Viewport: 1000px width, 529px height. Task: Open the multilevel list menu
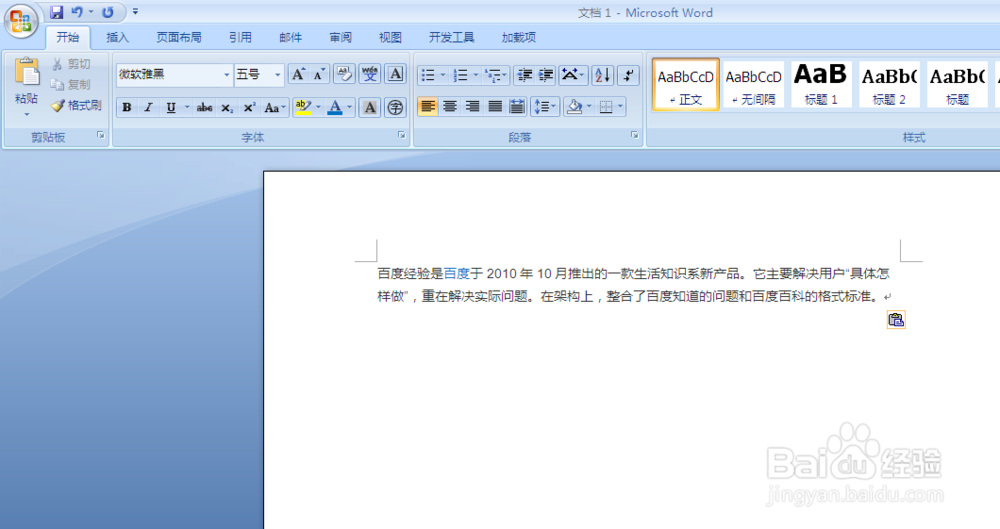496,75
